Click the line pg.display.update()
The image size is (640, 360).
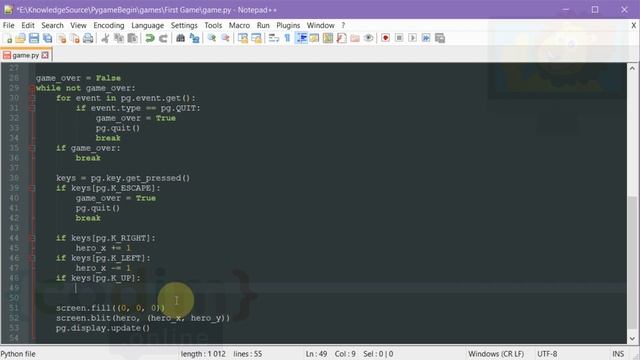103,328
